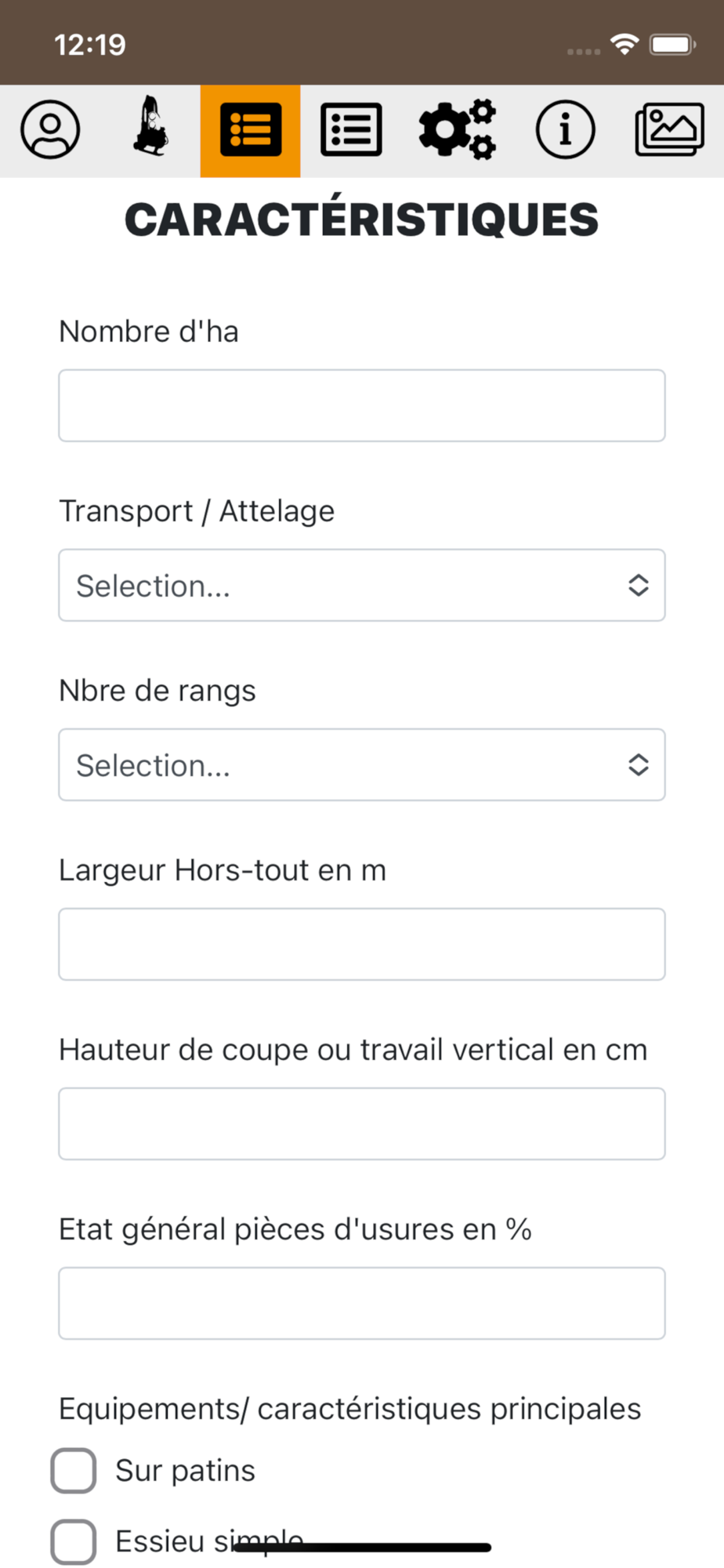Open the Transport / Attelage dropdown
The height and width of the screenshot is (1568, 724).
(x=362, y=586)
